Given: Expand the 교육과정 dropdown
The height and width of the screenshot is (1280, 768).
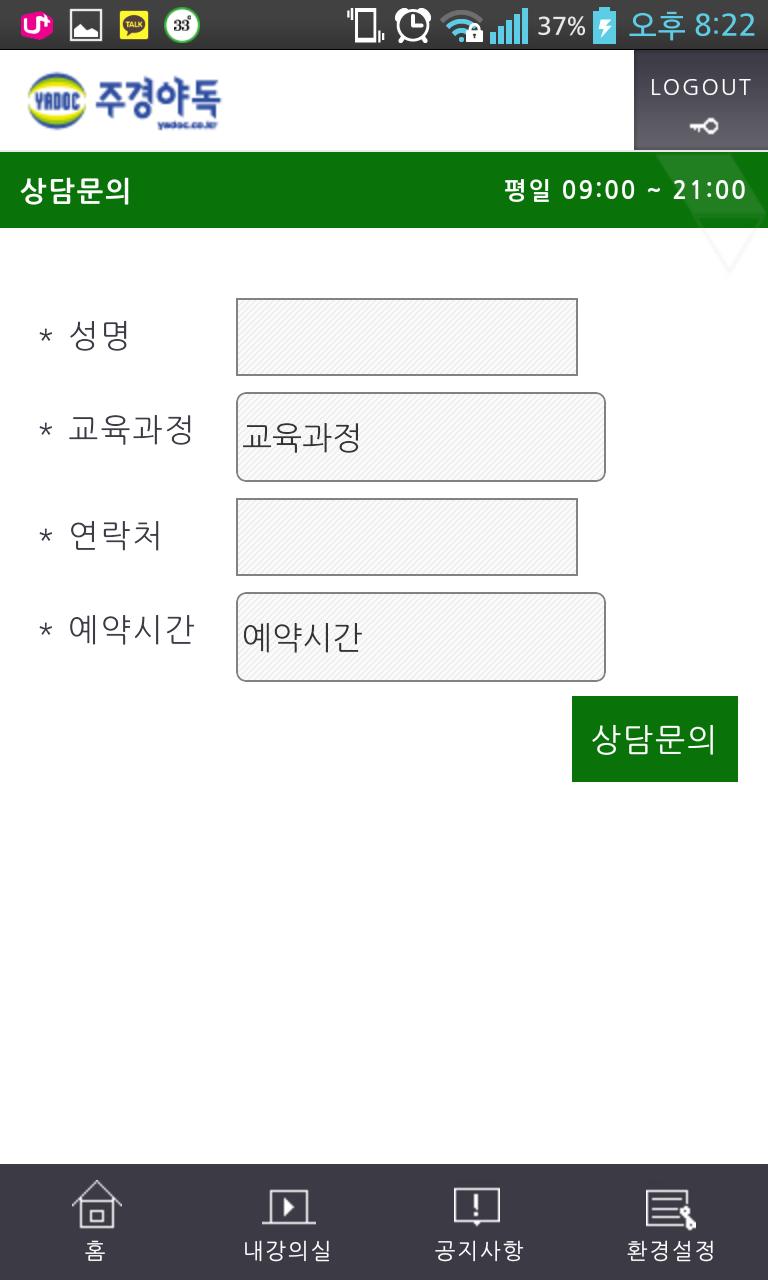Looking at the screenshot, I should coord(420,437).
